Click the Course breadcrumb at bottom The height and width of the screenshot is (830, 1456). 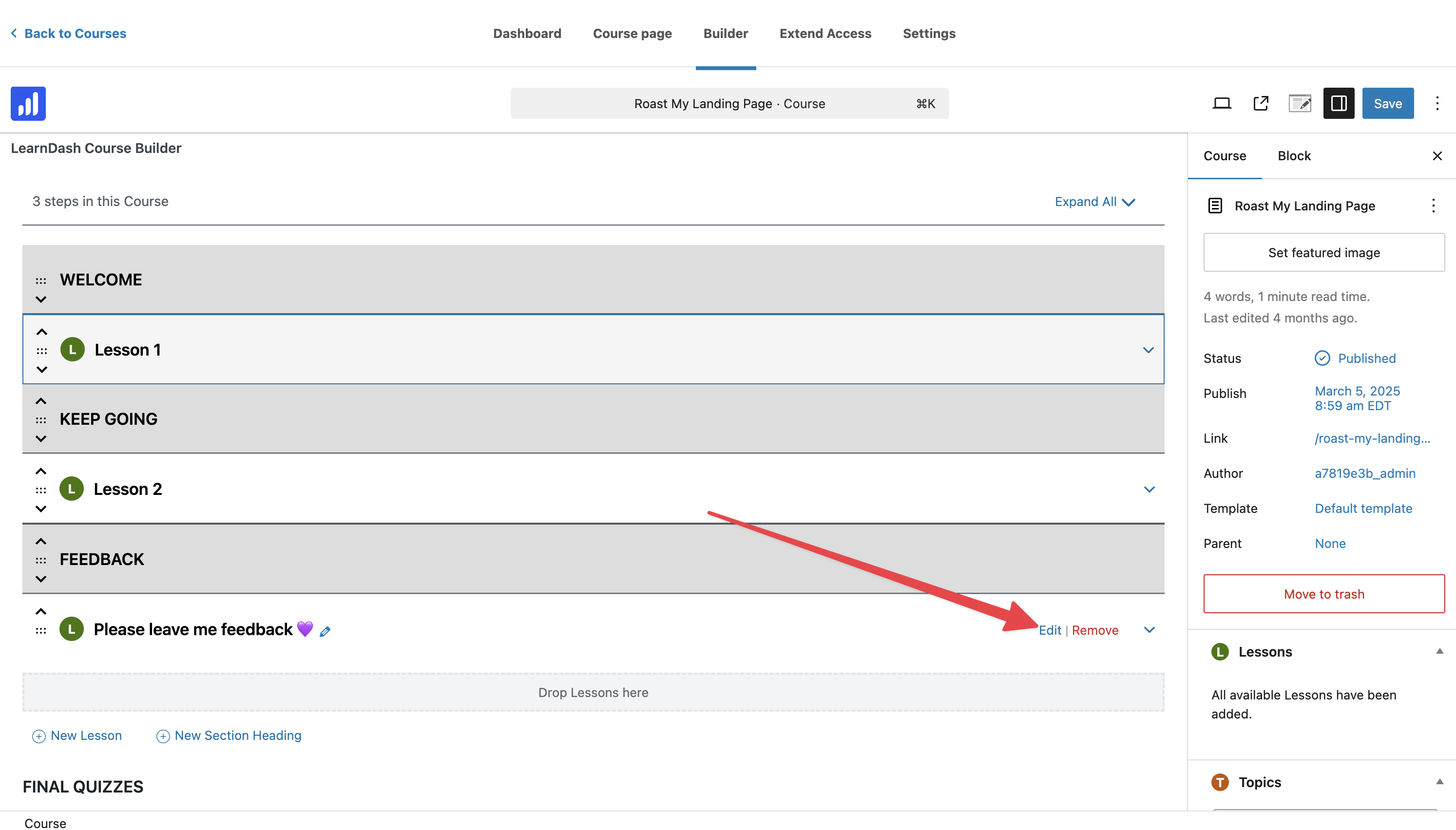[x=45, y=823]
